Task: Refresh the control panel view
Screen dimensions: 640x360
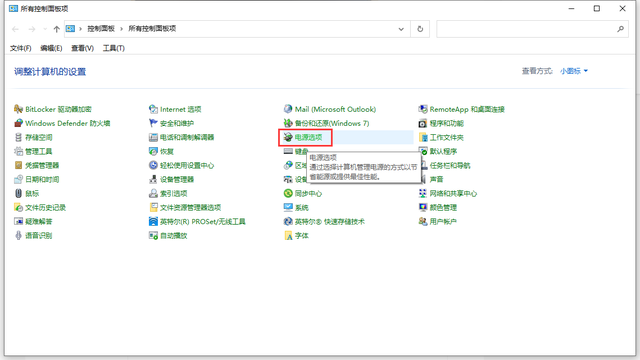Action: pyautogui.click(x=420, y=29)
